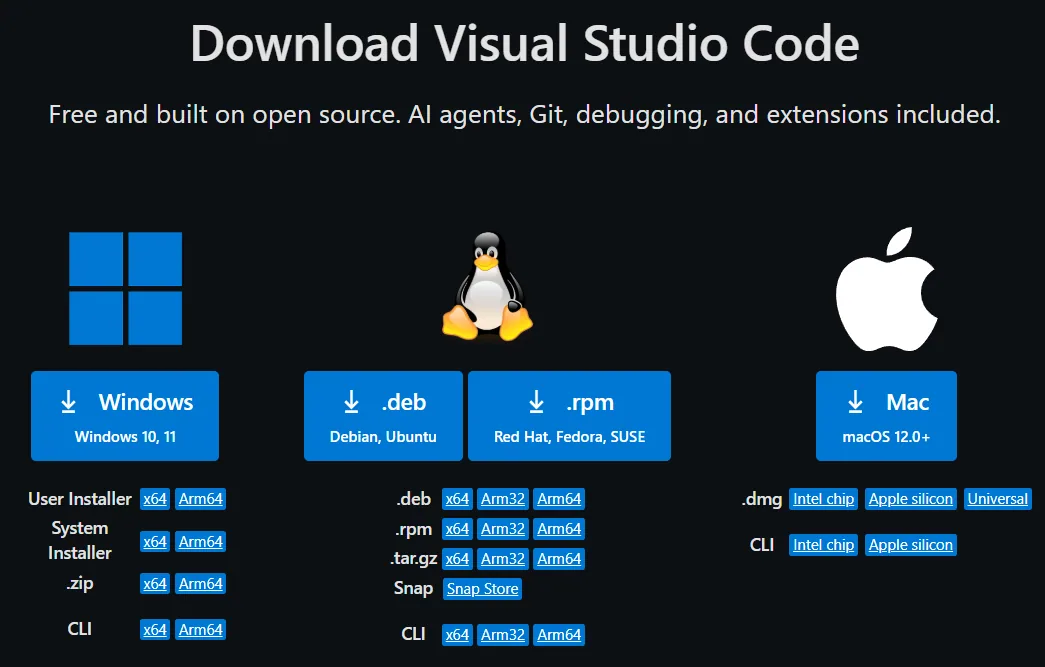Get Windows CLI Arm64 download
Viewport: 1045px width, 667px height.
201,630
